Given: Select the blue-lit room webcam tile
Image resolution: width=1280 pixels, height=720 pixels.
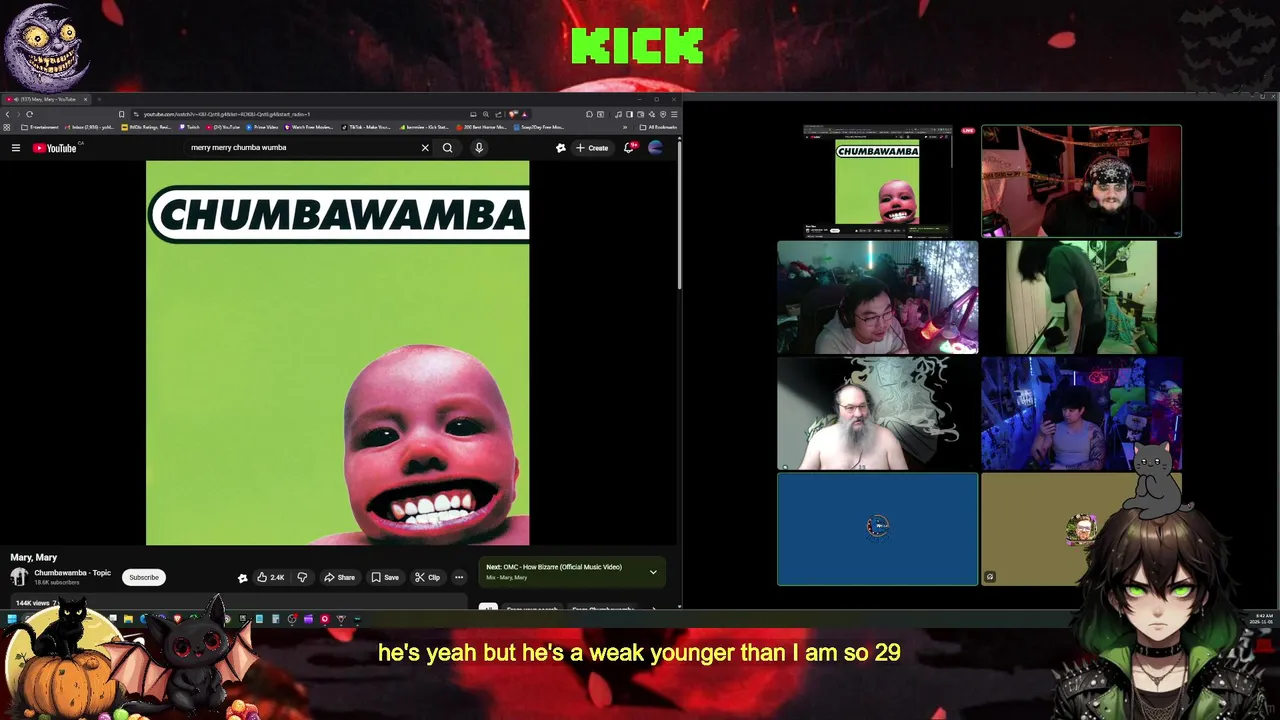Looking at the screenshot, I should coord(1081,413).
